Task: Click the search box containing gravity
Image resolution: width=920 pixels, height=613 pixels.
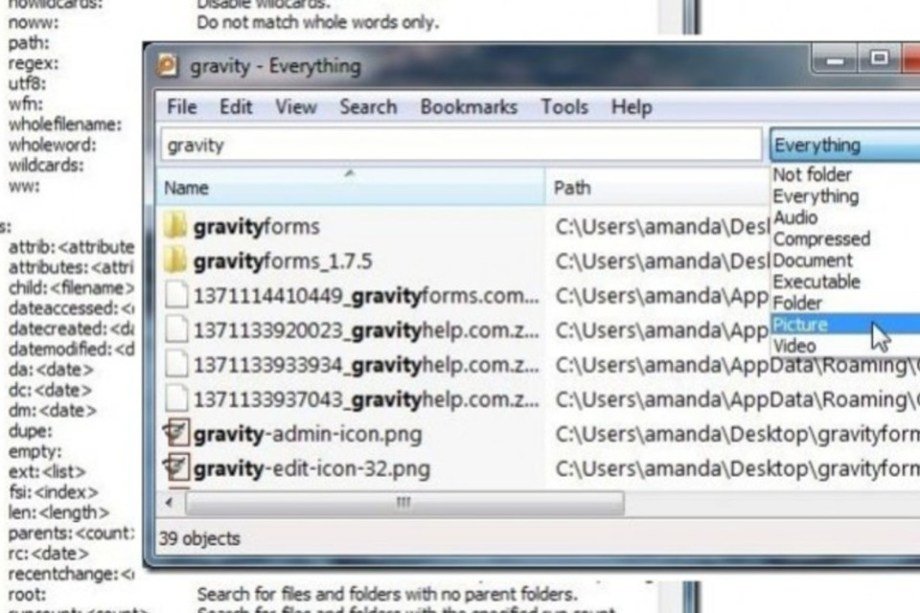Action: 461,145
